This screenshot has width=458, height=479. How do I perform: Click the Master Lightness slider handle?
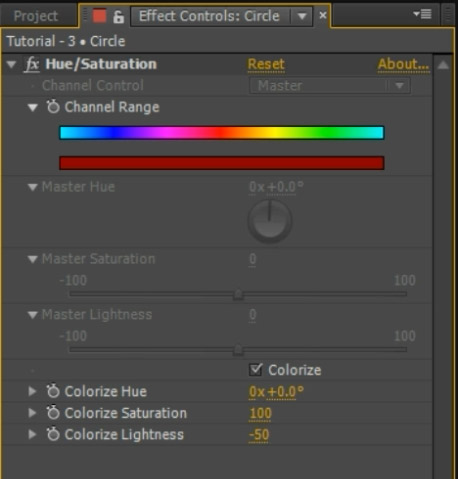pos(238,350)
